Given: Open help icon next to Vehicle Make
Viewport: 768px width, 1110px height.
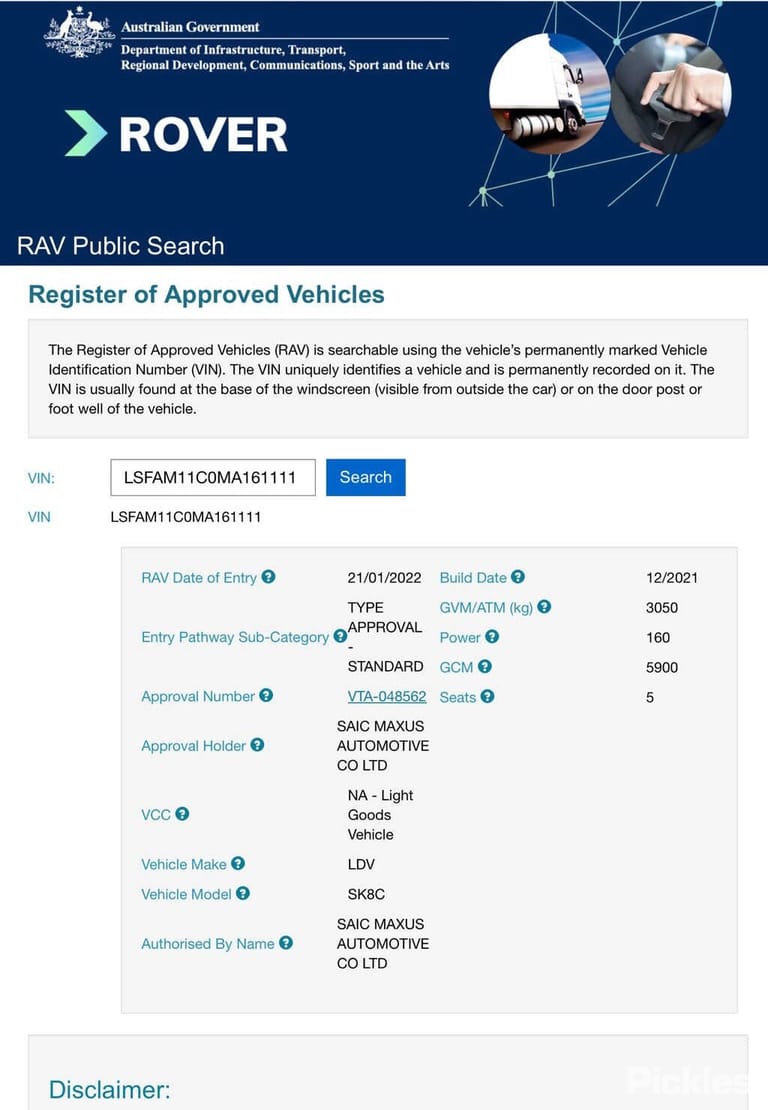Looking at the screenshot, I should (x=239, y=864).
